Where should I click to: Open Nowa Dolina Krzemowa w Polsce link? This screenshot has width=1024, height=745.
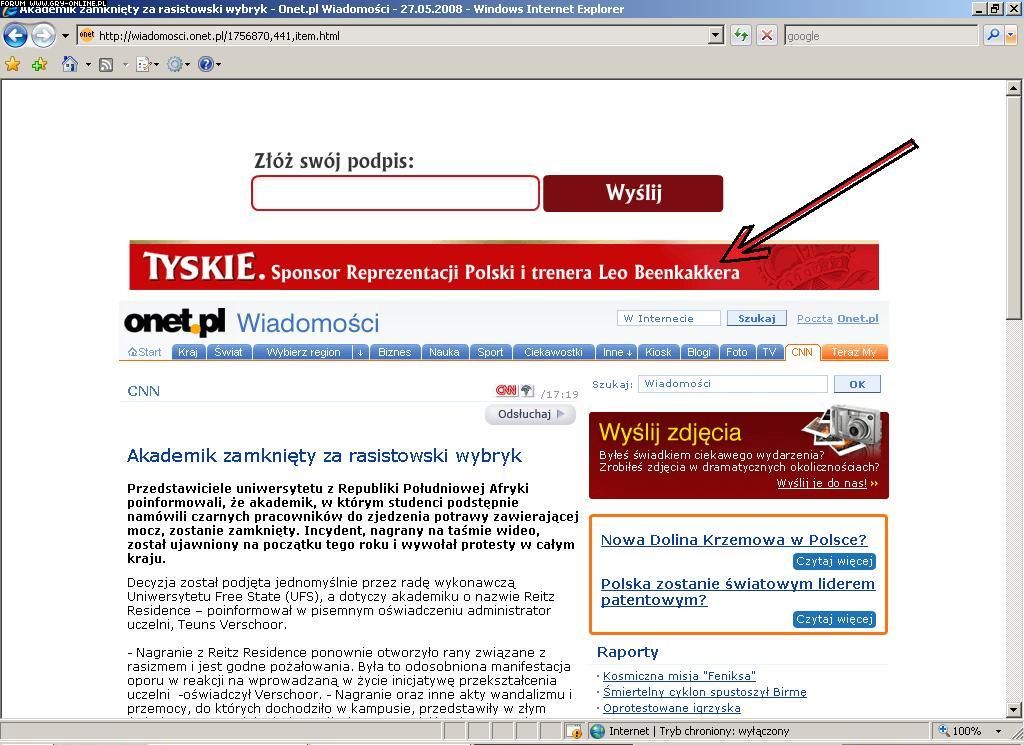[733, 540]
